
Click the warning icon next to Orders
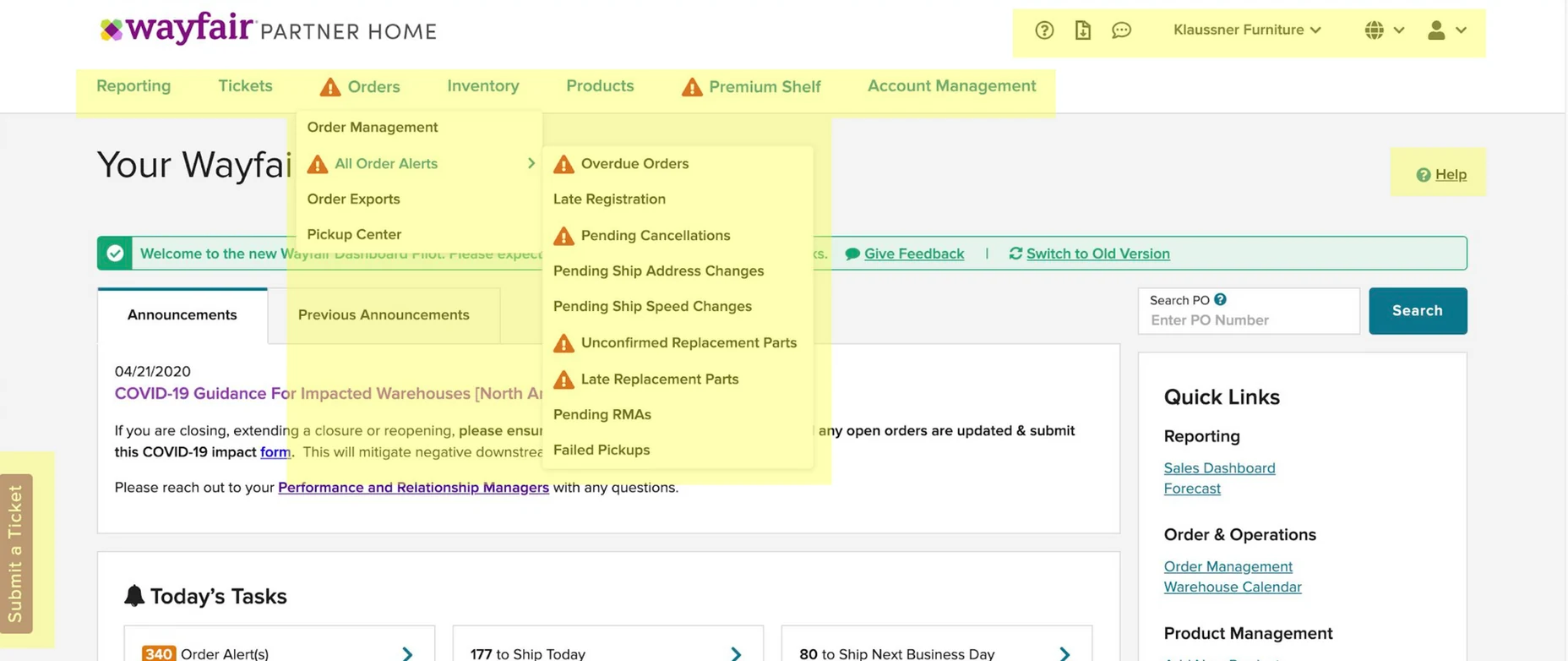330,87
